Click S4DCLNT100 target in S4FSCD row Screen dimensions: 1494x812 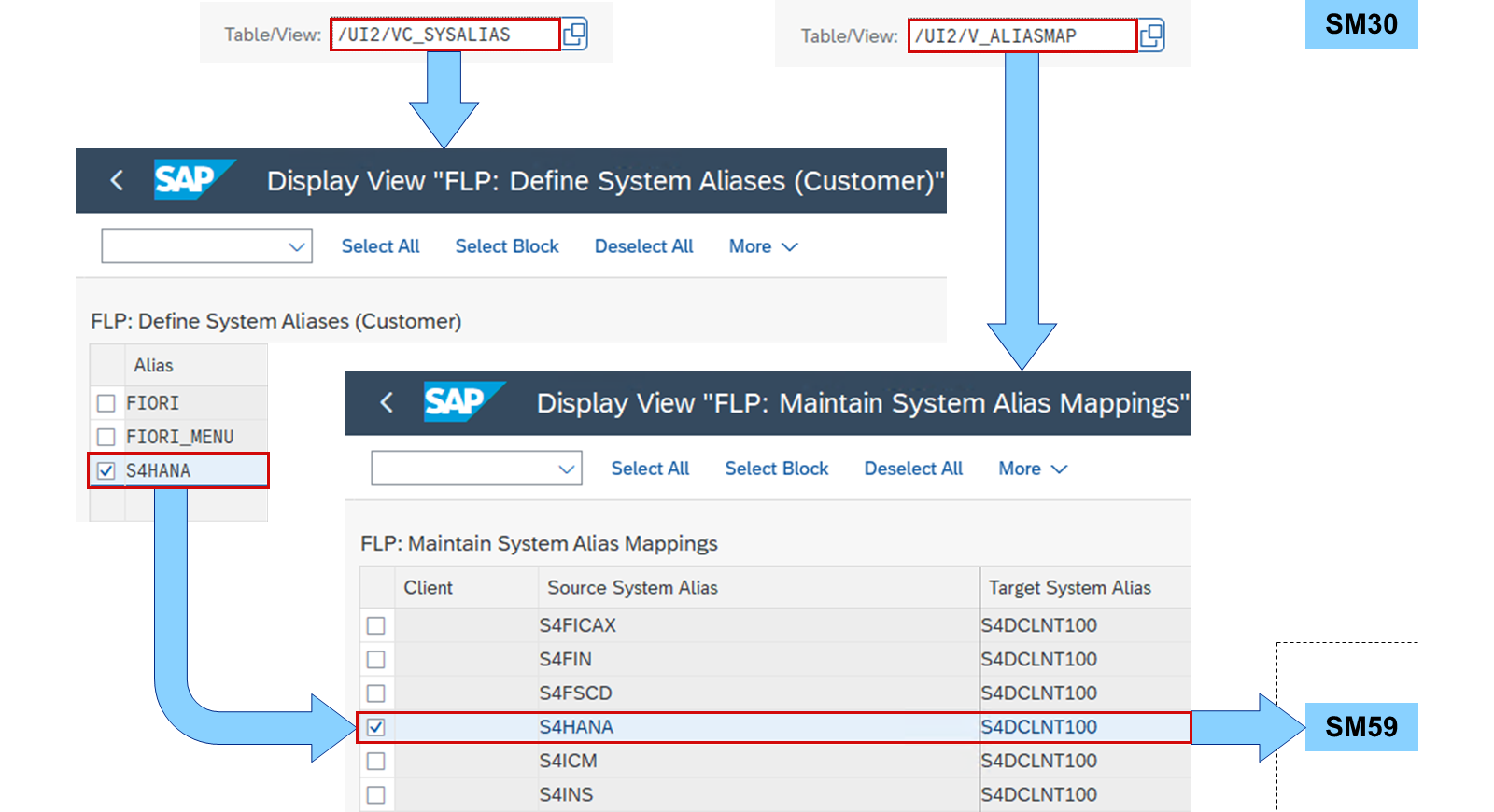pos(1085,693)
